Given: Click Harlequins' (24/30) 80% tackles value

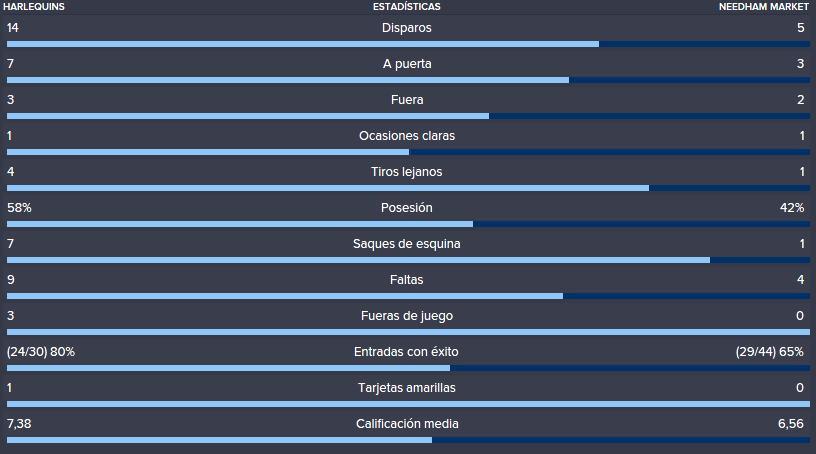Looking at the screenshot, I should coord(41,352).
